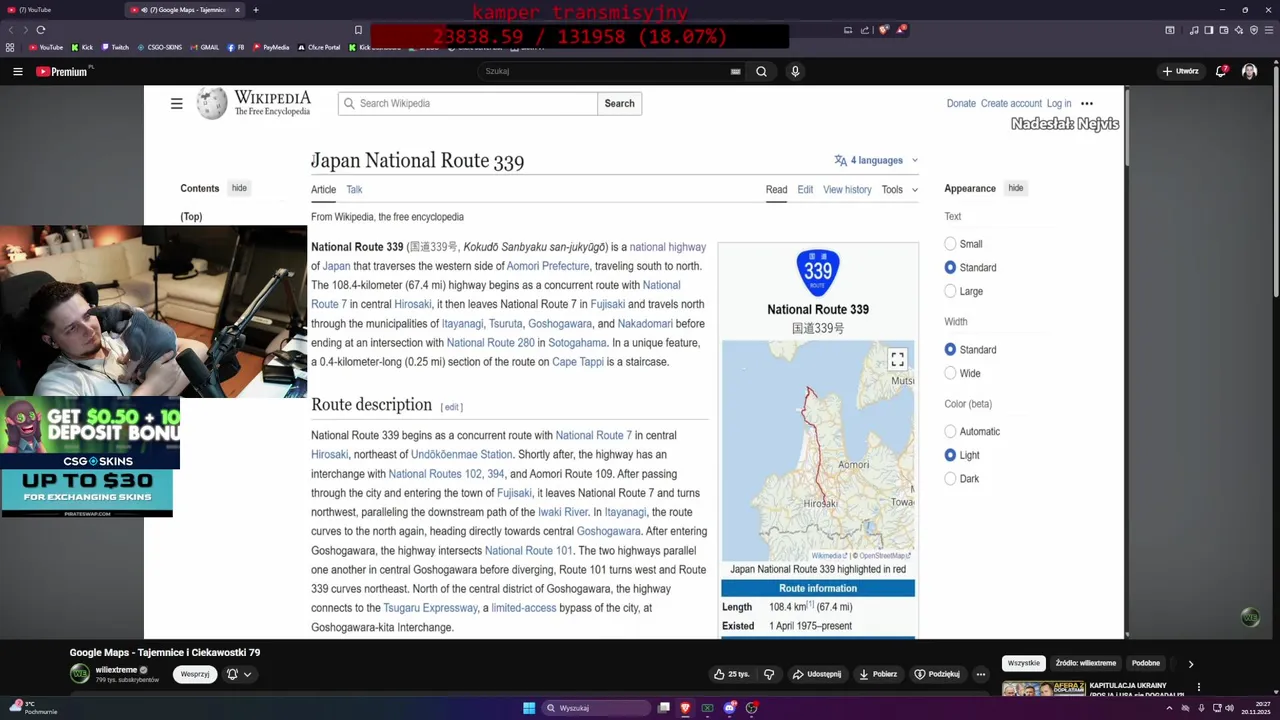1280x720 pixels.
Task: Open Brave Rewards triangle icon
Action: pyautogui.click(x=900, y=30)
